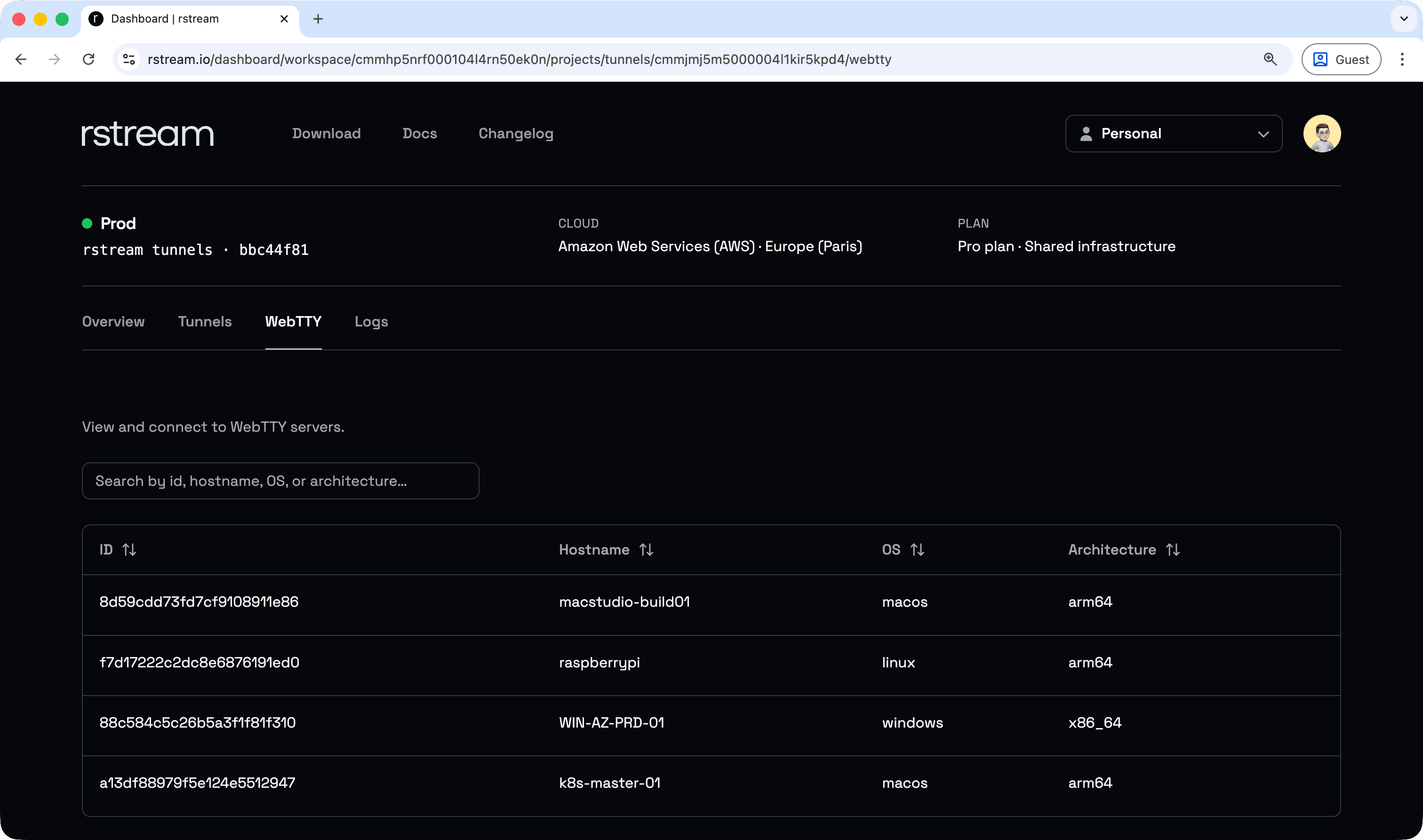Toggle descending sort on Hostname column
The image size is (1423, 840).
pyautogui.click(x=647, y=550)
